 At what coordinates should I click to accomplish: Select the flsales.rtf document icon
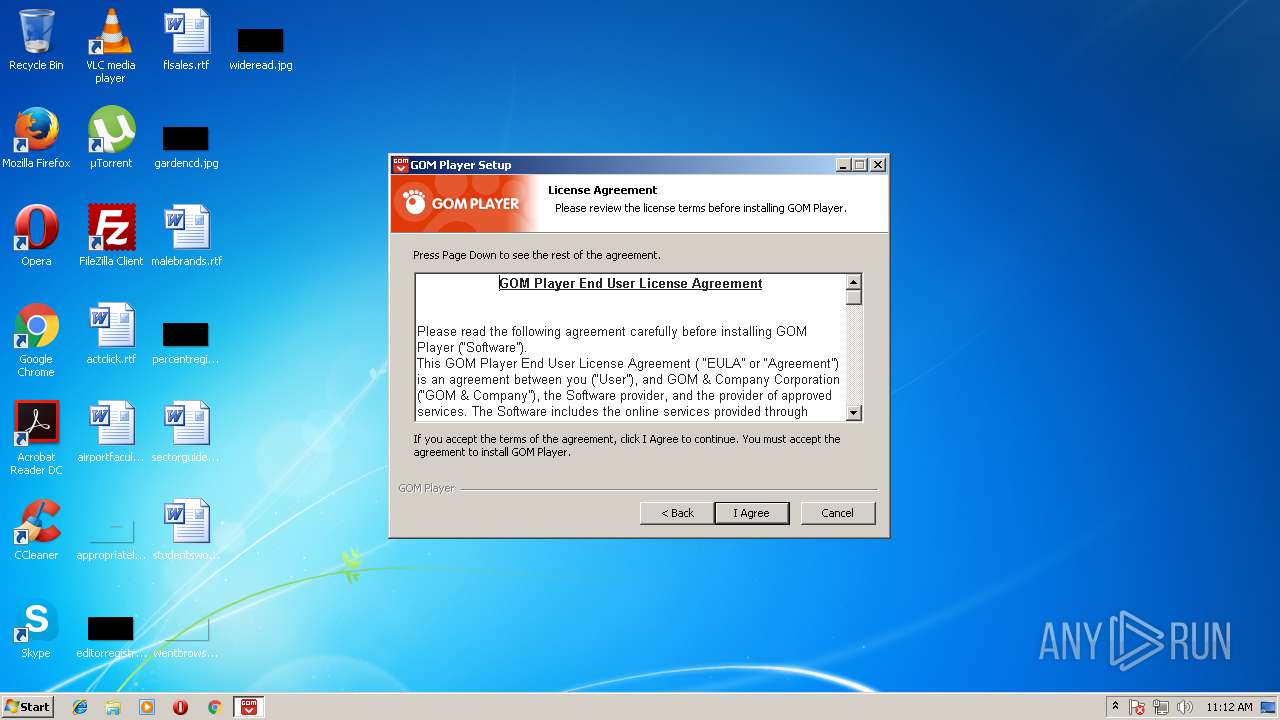point(186,40)
